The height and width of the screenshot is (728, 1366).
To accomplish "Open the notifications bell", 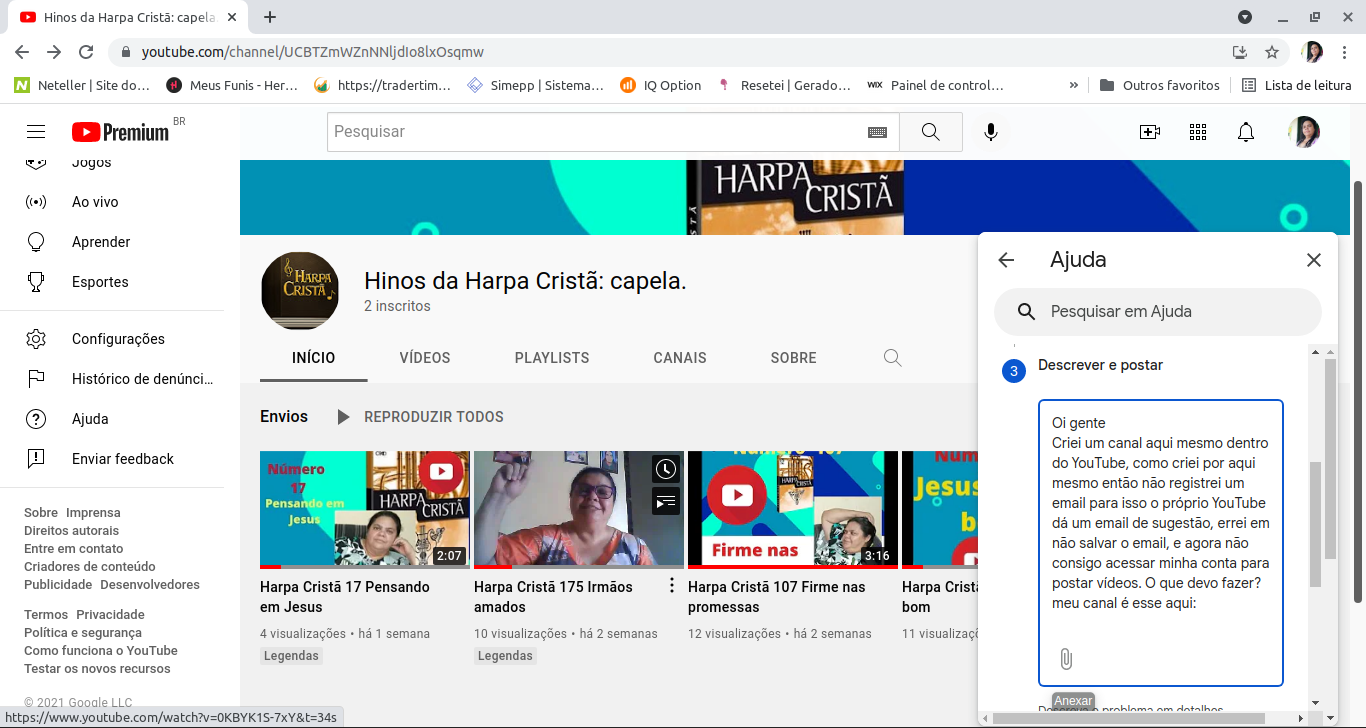I will (x=1246, y=132).
